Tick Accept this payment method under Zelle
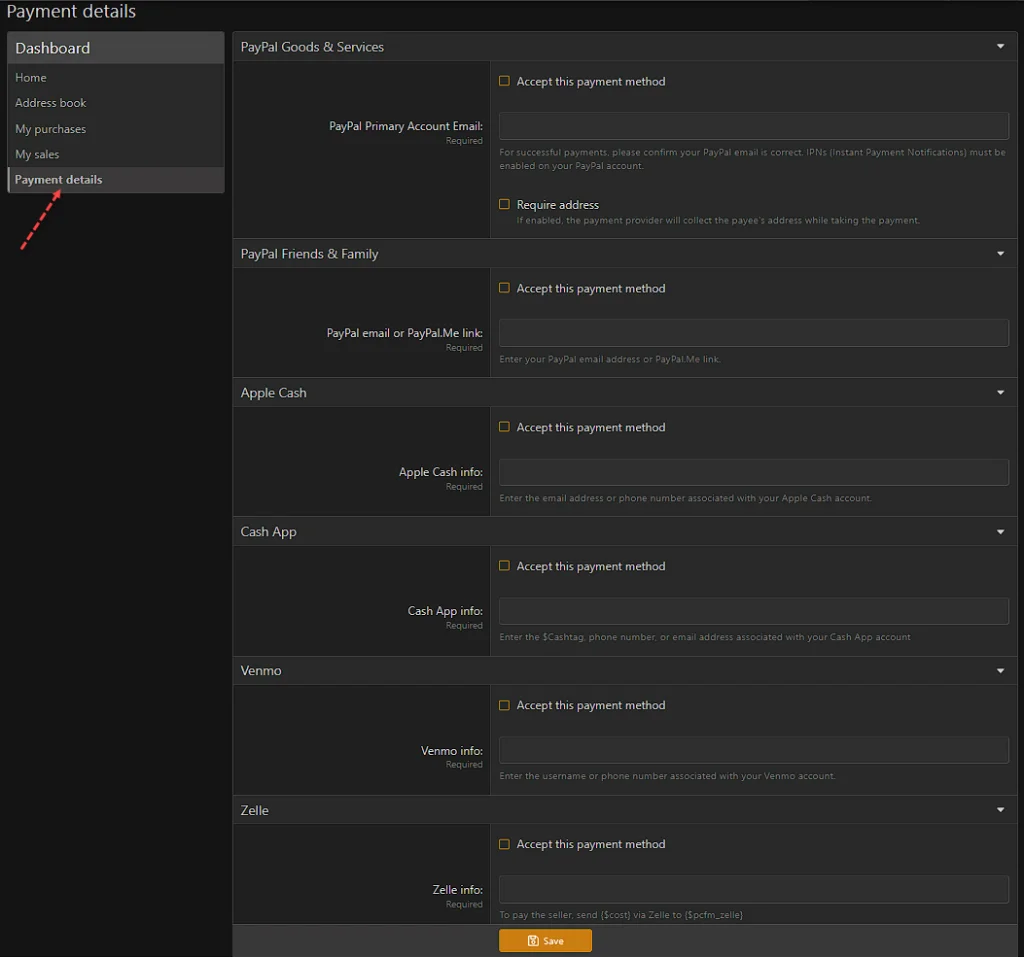1024x957 pixels. (505, 844)
